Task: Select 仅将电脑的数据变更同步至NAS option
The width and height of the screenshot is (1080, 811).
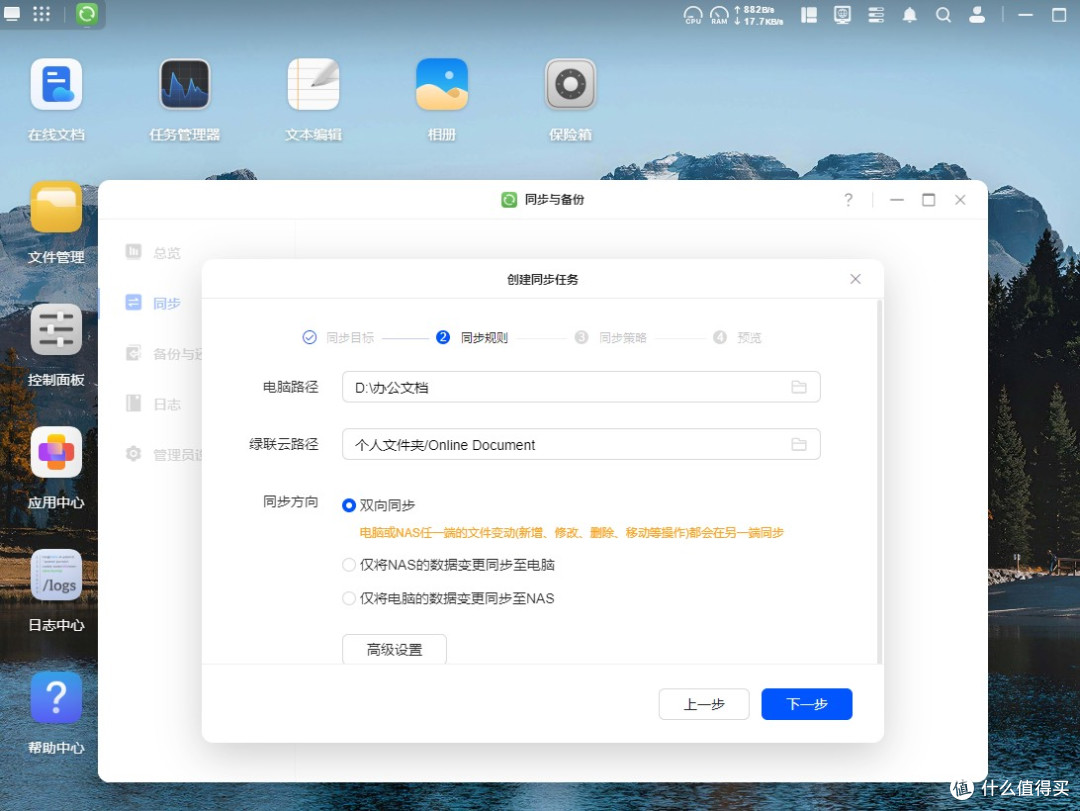Action: click(x=349, y=598)
